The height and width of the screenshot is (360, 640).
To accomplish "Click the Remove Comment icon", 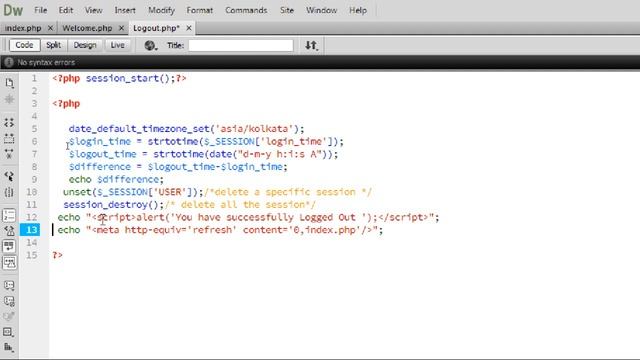I will point(9,301).
